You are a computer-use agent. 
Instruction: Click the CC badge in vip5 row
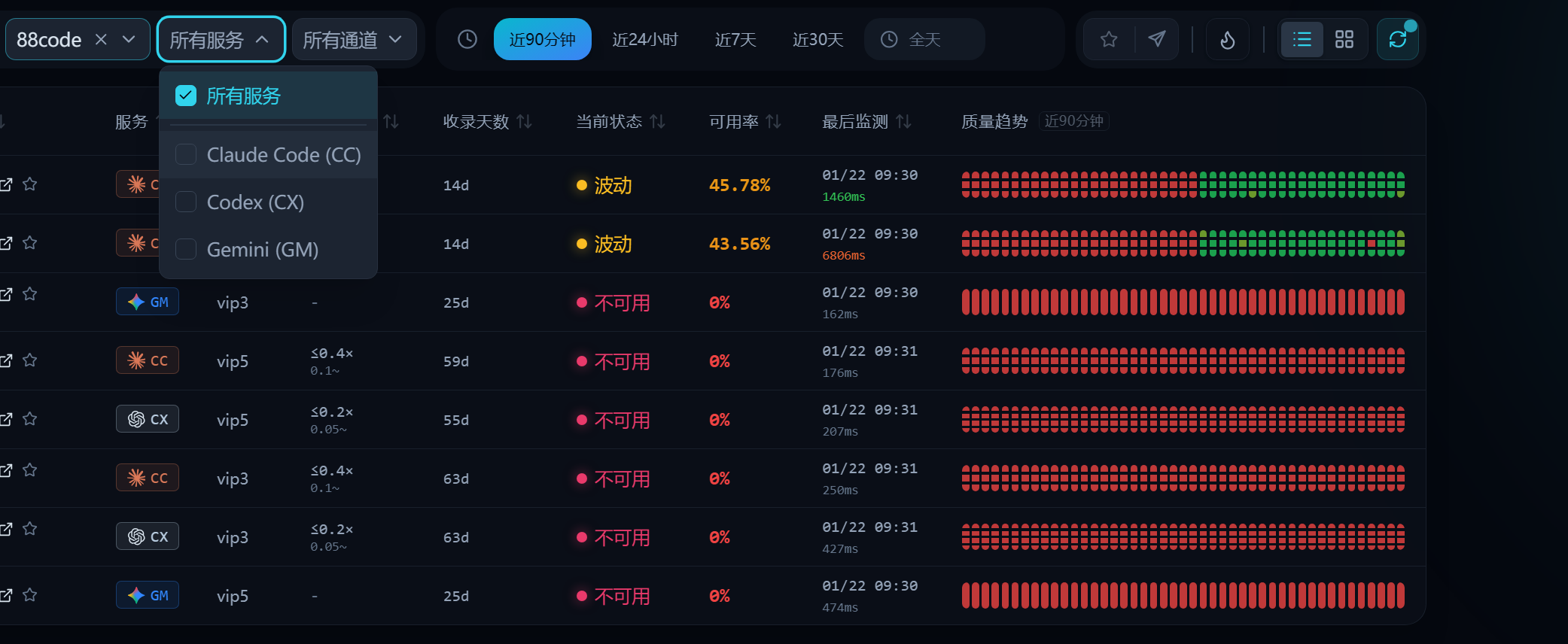(x=148, y=360)
